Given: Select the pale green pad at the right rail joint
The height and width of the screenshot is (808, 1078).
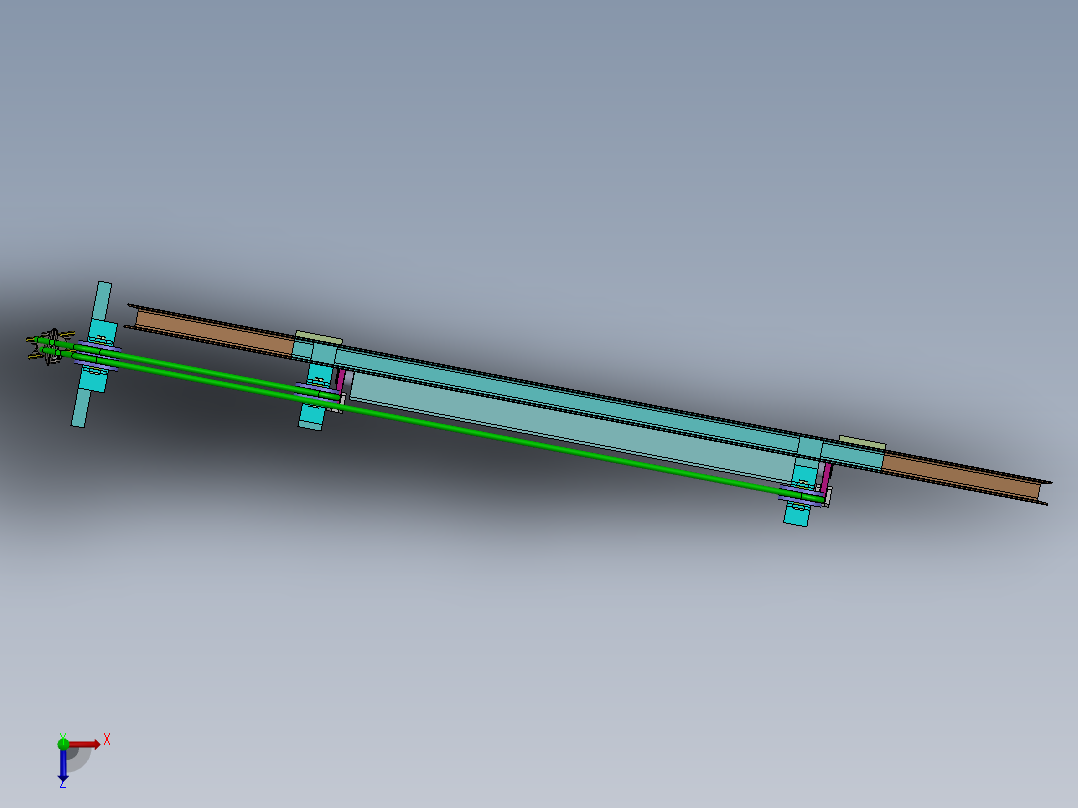Looking at the screenshot, I should 863,443.
